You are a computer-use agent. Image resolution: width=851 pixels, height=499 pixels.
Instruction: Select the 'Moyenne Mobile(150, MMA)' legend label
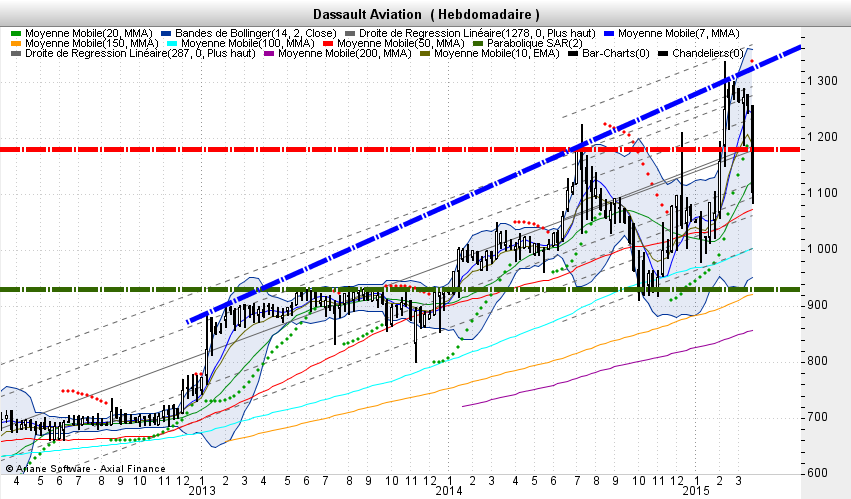92,43
